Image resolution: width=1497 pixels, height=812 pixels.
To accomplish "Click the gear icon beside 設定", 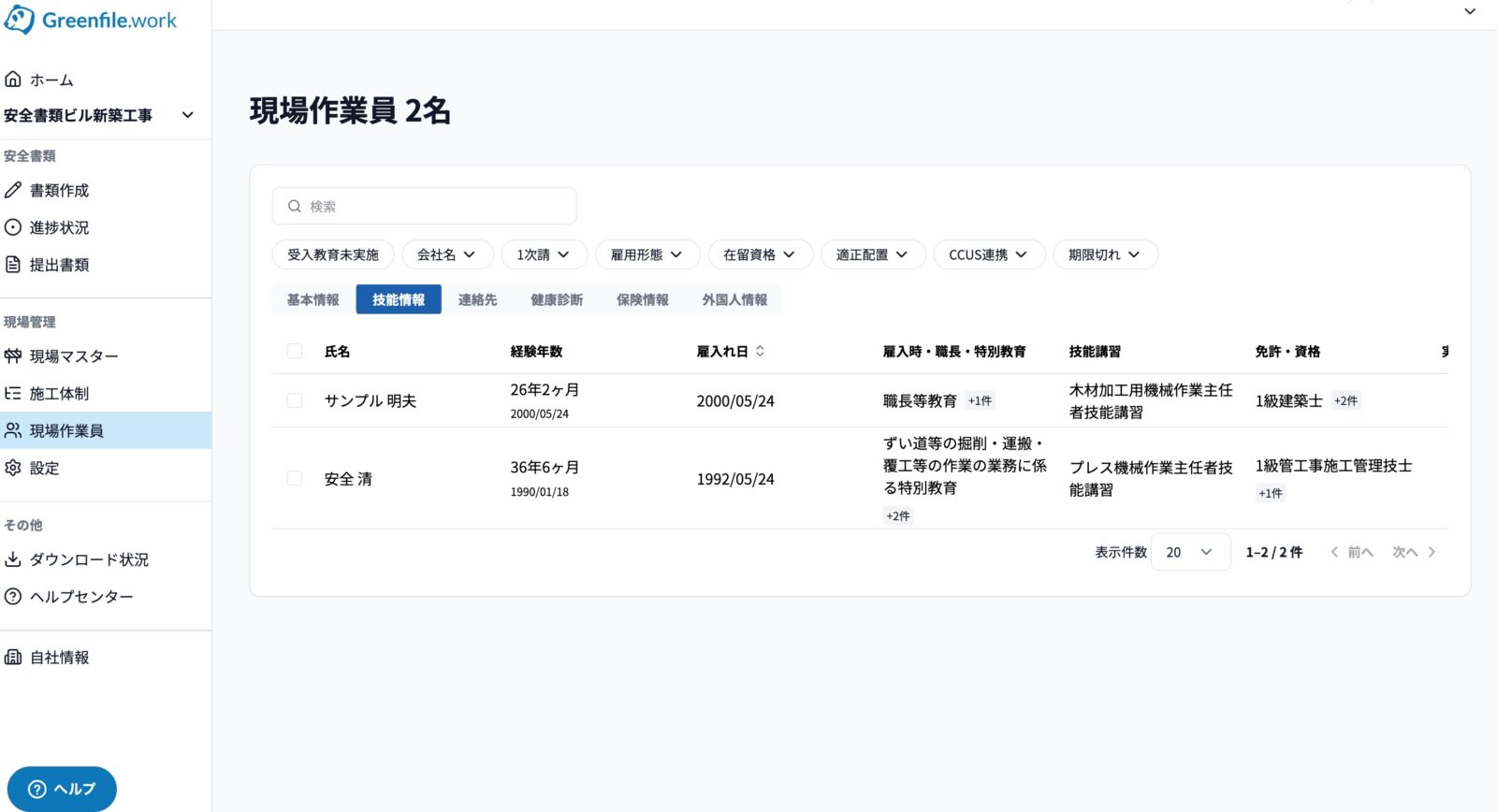I will click(13, 468).
